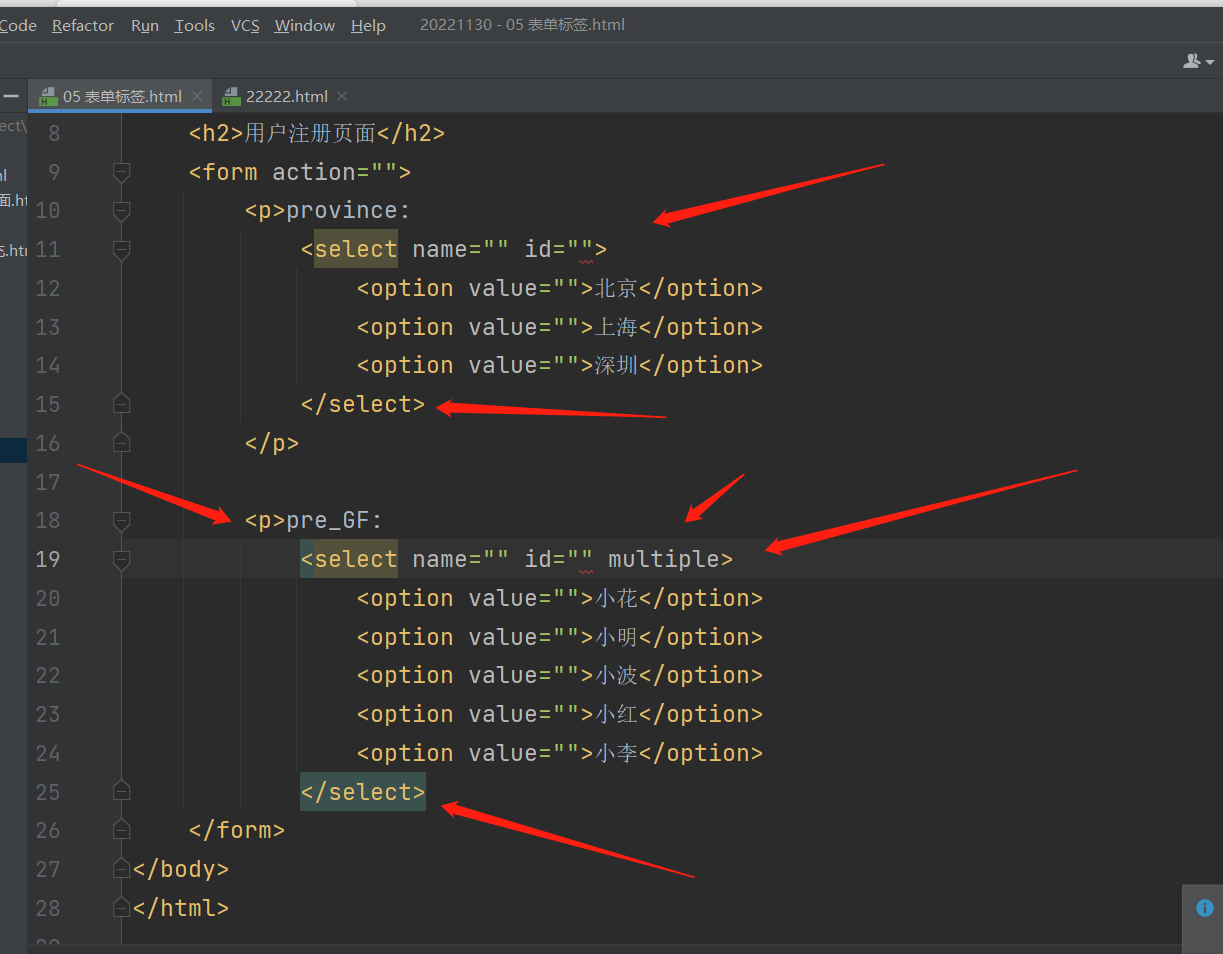Switch to the 05 表单标签.html tab

click(120, 96)
